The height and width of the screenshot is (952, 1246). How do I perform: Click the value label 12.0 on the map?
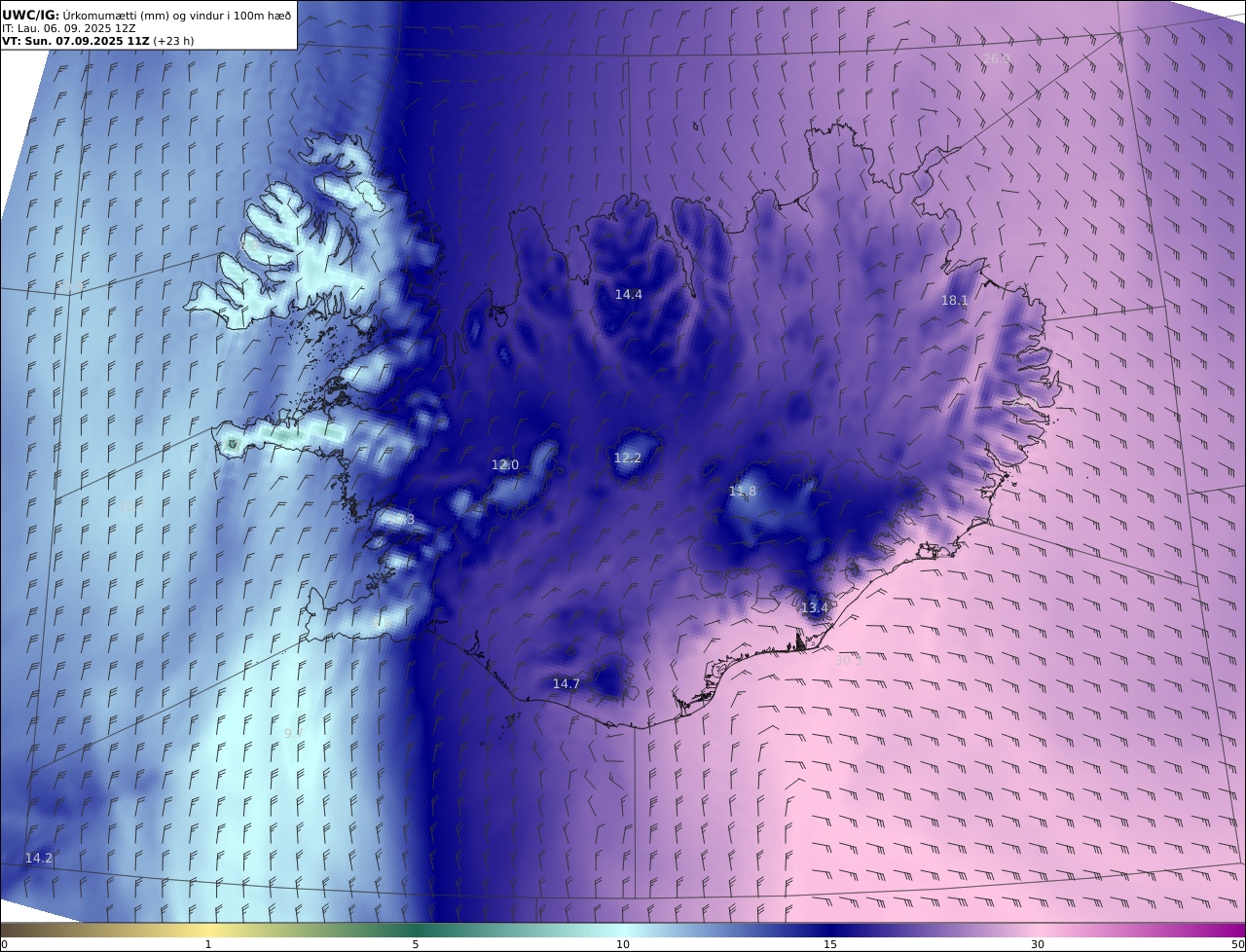[505, 465]
